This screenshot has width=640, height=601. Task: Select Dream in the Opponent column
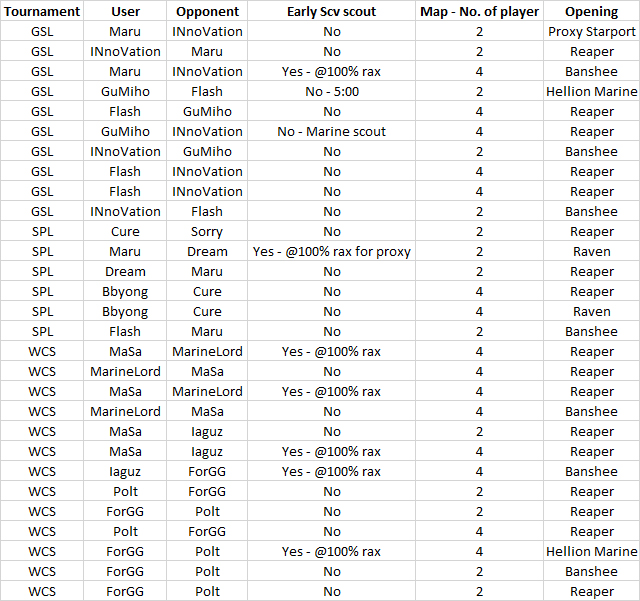click(x=207, y=251)
